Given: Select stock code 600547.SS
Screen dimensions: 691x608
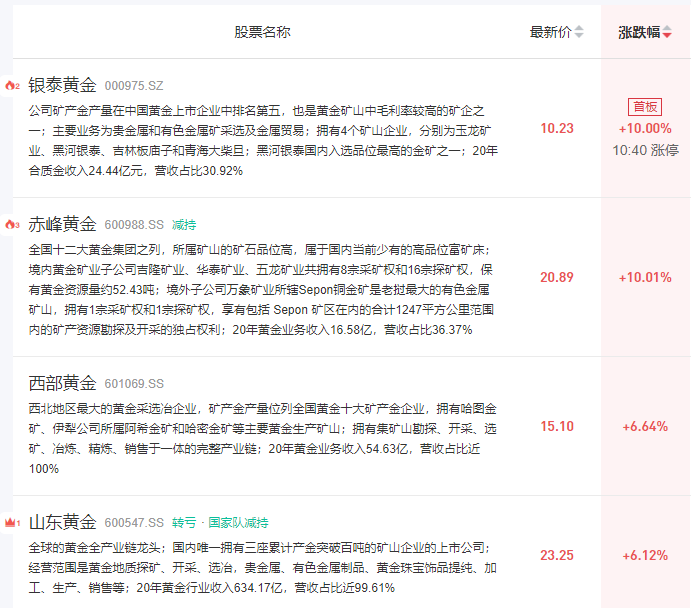Looking at the screenshot, I should (x=134, y=523).
